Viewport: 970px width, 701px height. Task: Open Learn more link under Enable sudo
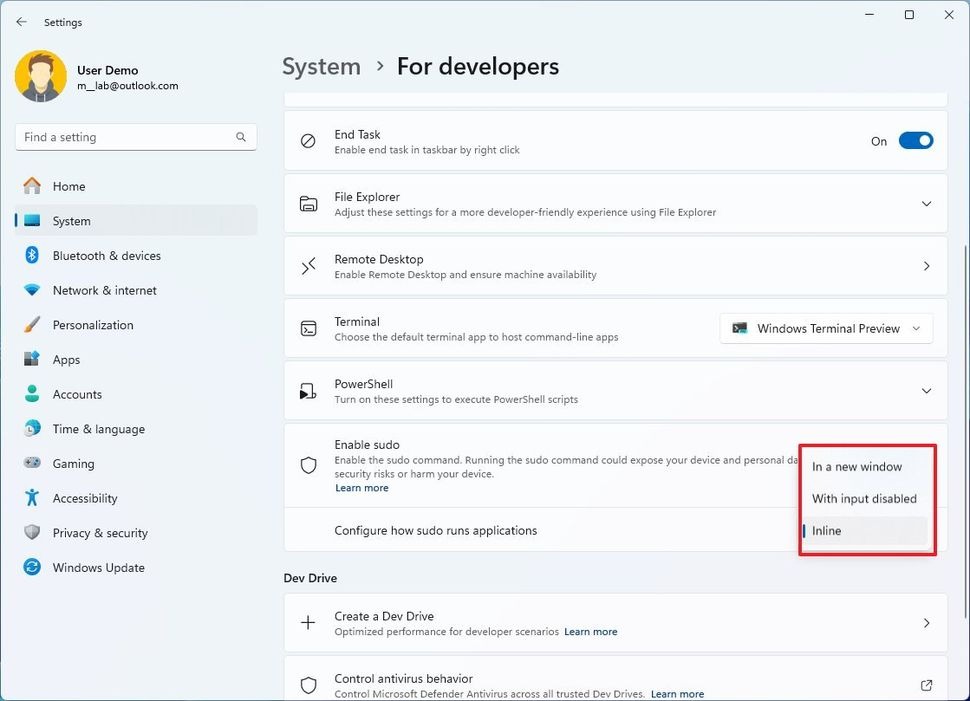(362, 488)
